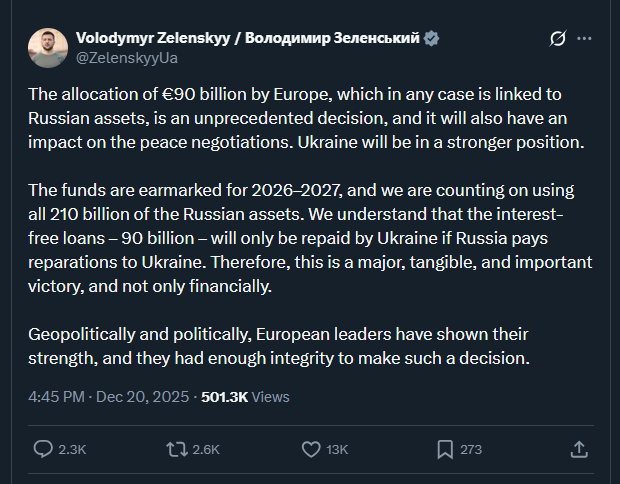Screen dimensions: 620x484
Task: Click the 4:45 PM Dec 20, 2025 timestamp
Action: [107, 397]
